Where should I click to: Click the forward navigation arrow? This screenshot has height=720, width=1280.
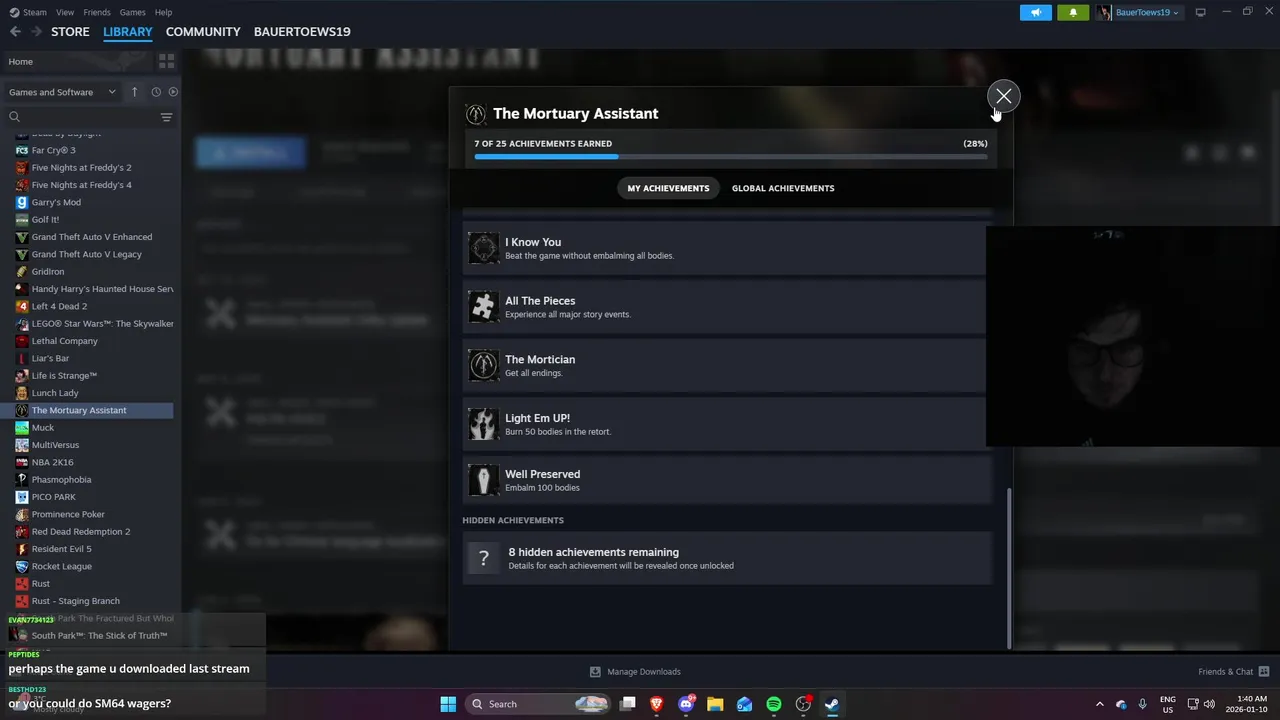coord(37,32)
